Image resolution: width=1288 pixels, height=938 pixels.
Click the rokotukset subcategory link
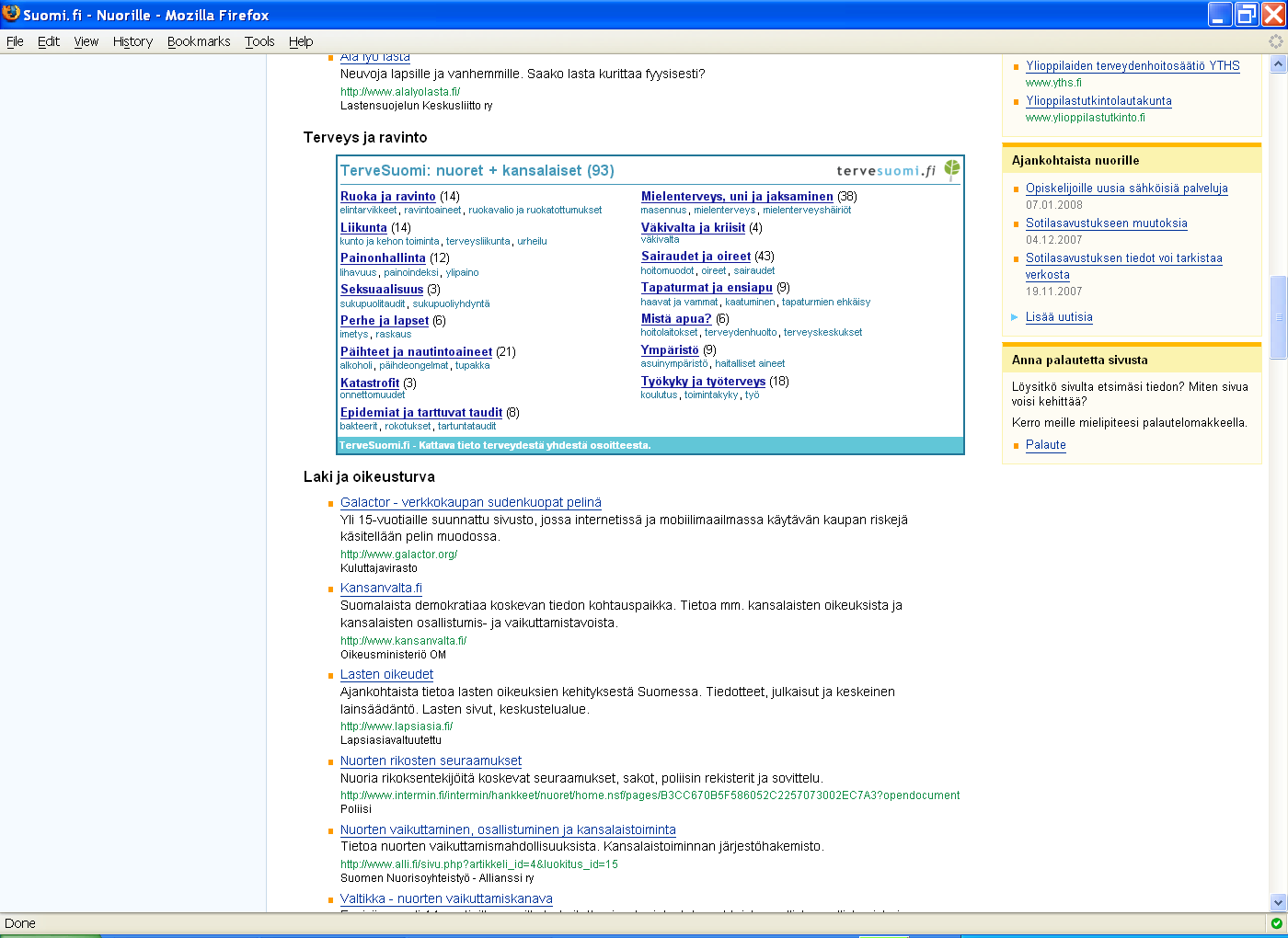coord(408,426)
